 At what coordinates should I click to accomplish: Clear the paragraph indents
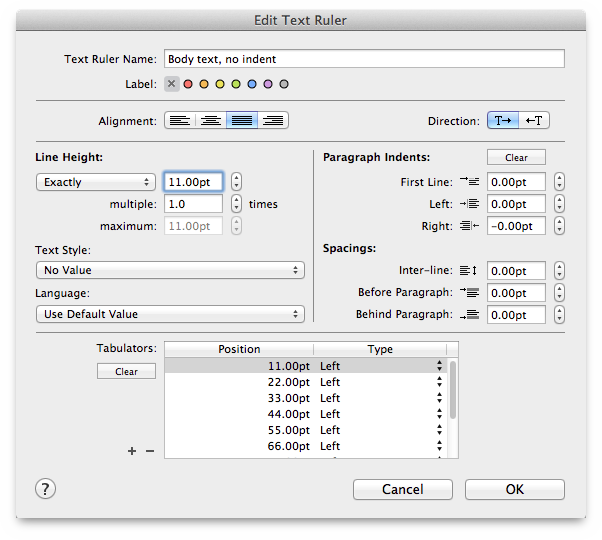click(x=516, y=157)
